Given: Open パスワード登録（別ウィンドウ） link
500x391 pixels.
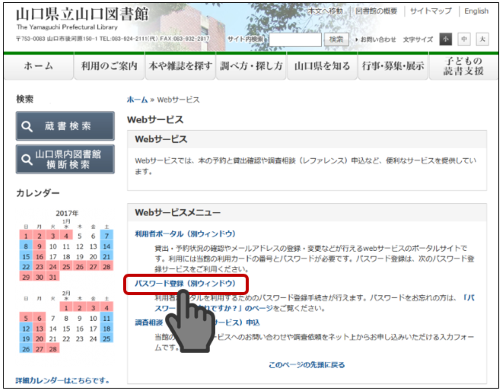Looking at the screenshot, I should (x=185, y=284).
